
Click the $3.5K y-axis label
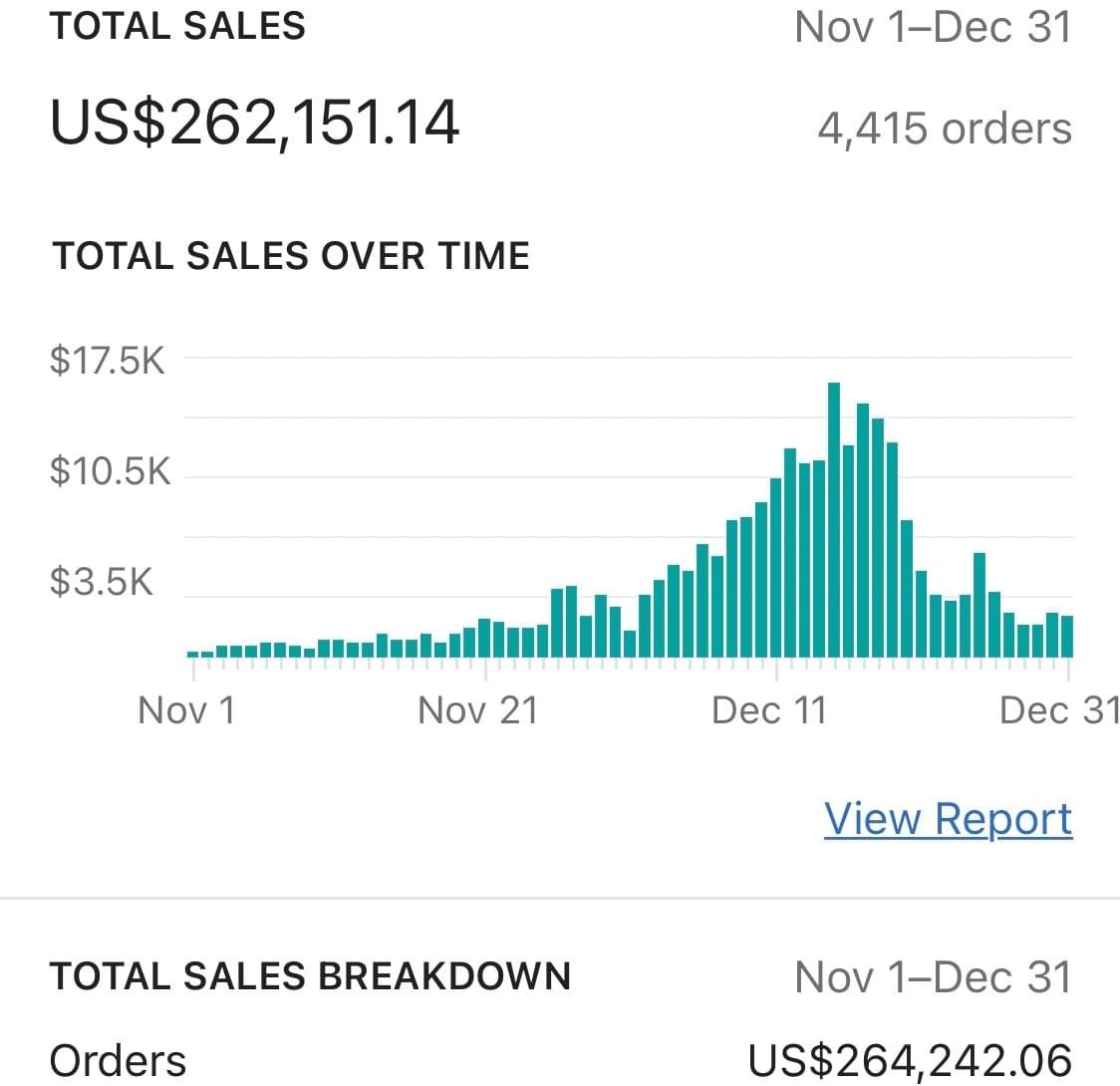coord(102,581)
